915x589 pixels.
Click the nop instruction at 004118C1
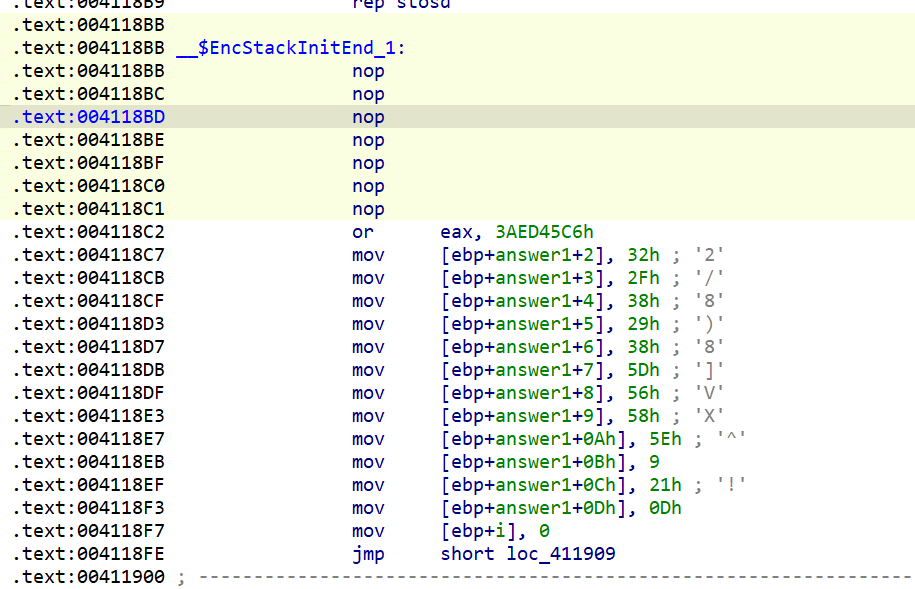368,209
